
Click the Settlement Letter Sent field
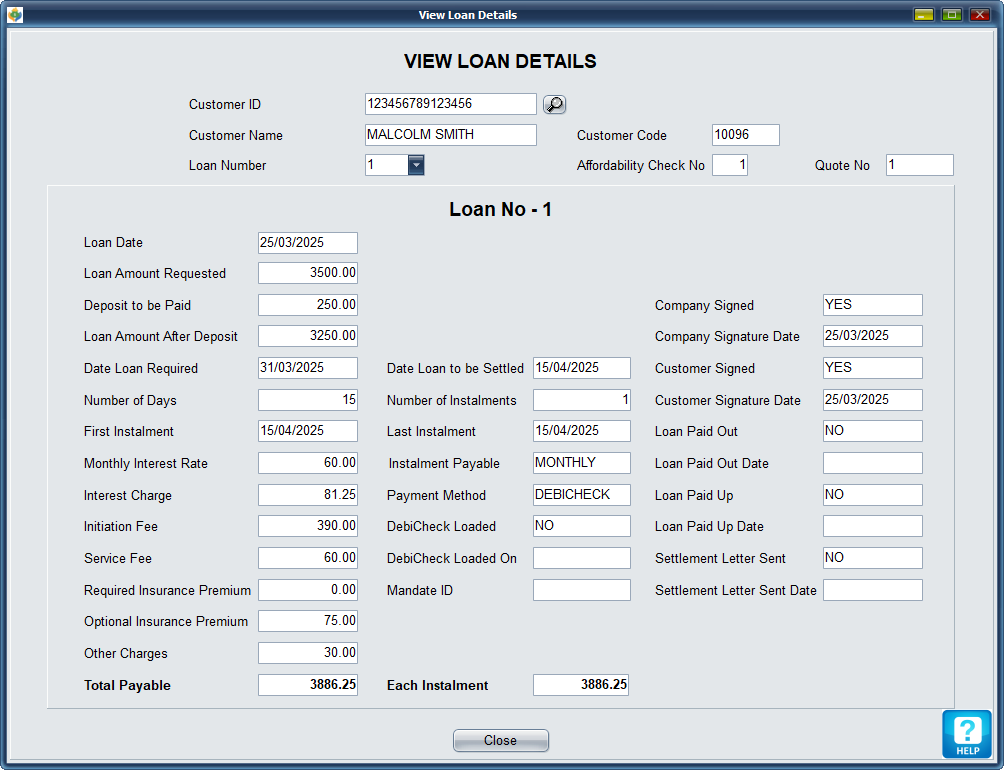point(872,558)
